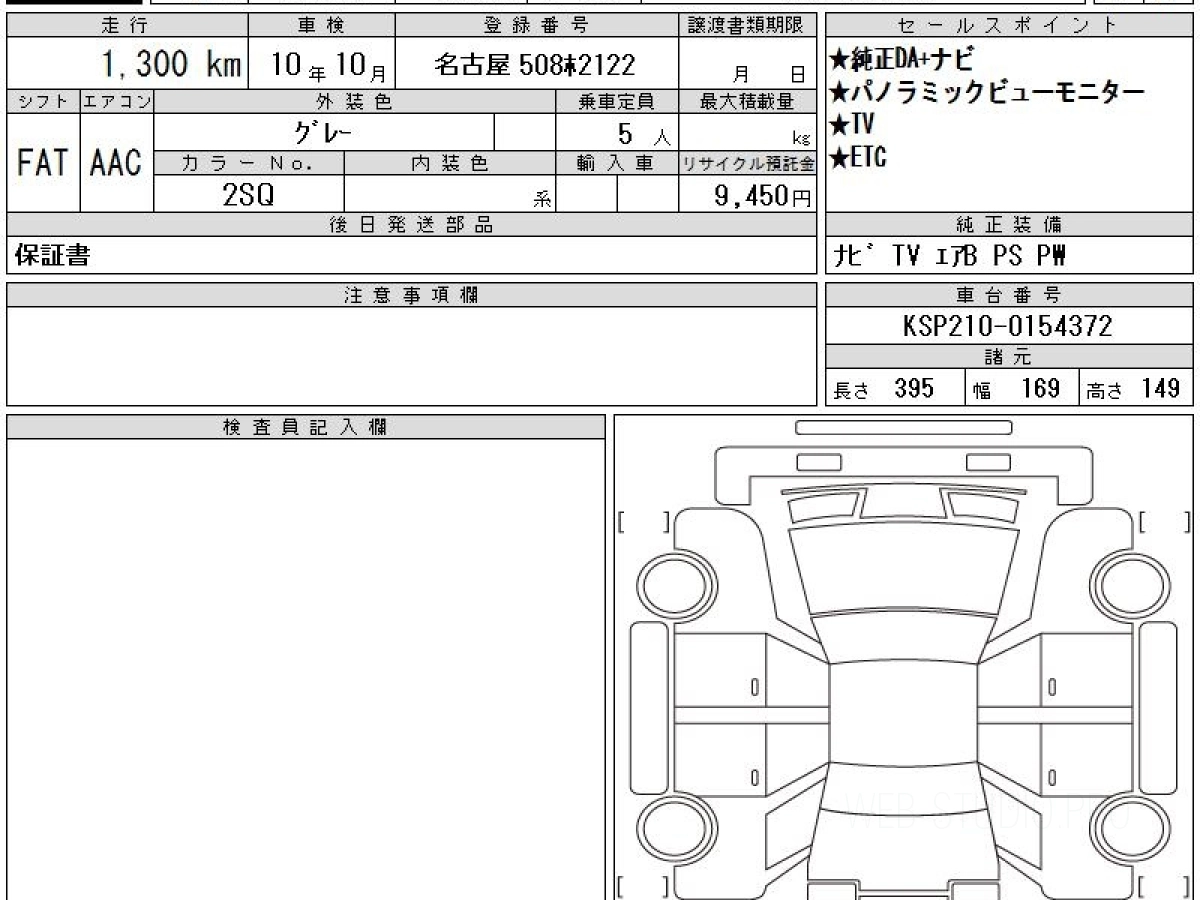
Task: Click the 純正装備 header
Action: click(1009, 225)
